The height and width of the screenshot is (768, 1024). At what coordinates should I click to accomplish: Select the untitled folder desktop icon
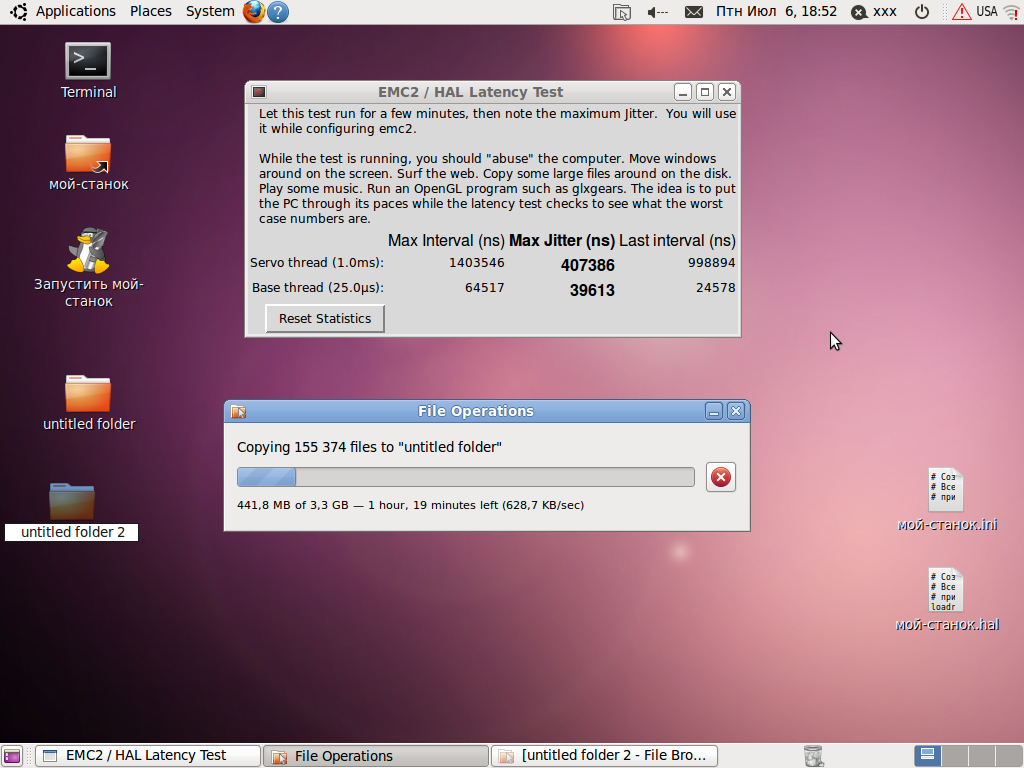tap(88, 393)
